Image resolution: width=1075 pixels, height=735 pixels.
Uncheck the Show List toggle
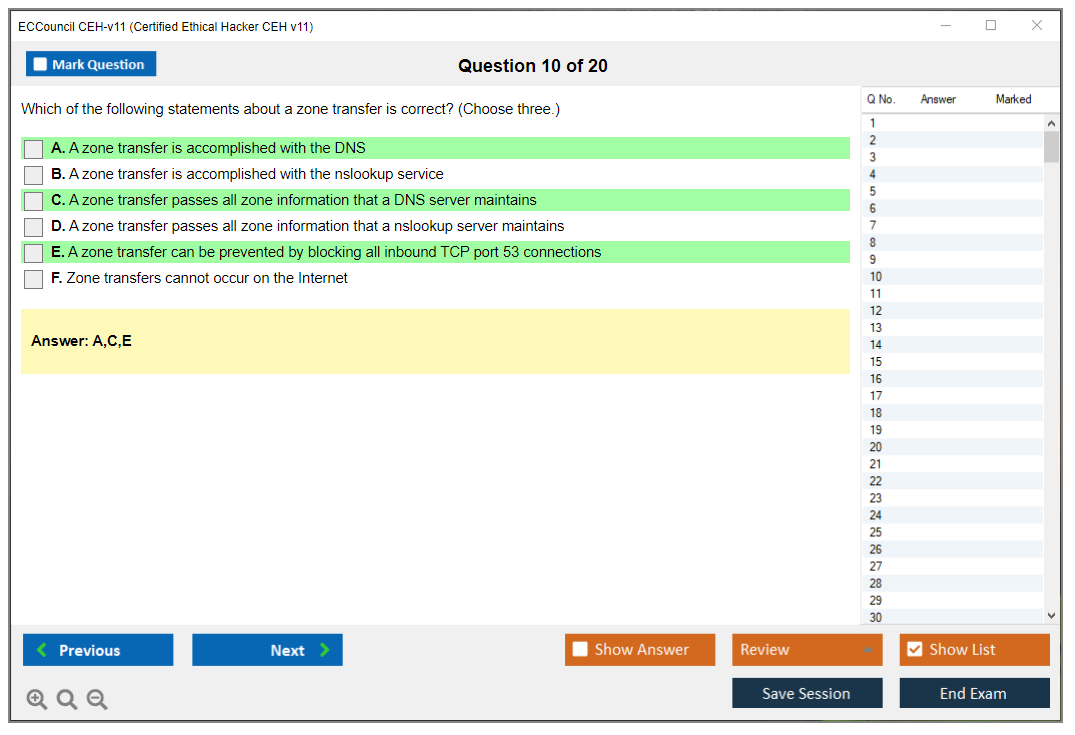914,650
